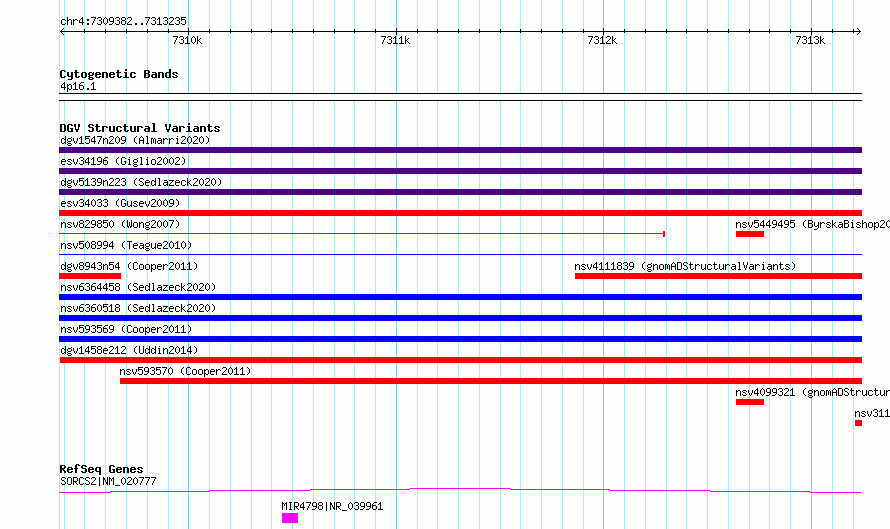The image size is (890, 529).
Task: Click the 7313k ruler label
Action: click(810, 40)
